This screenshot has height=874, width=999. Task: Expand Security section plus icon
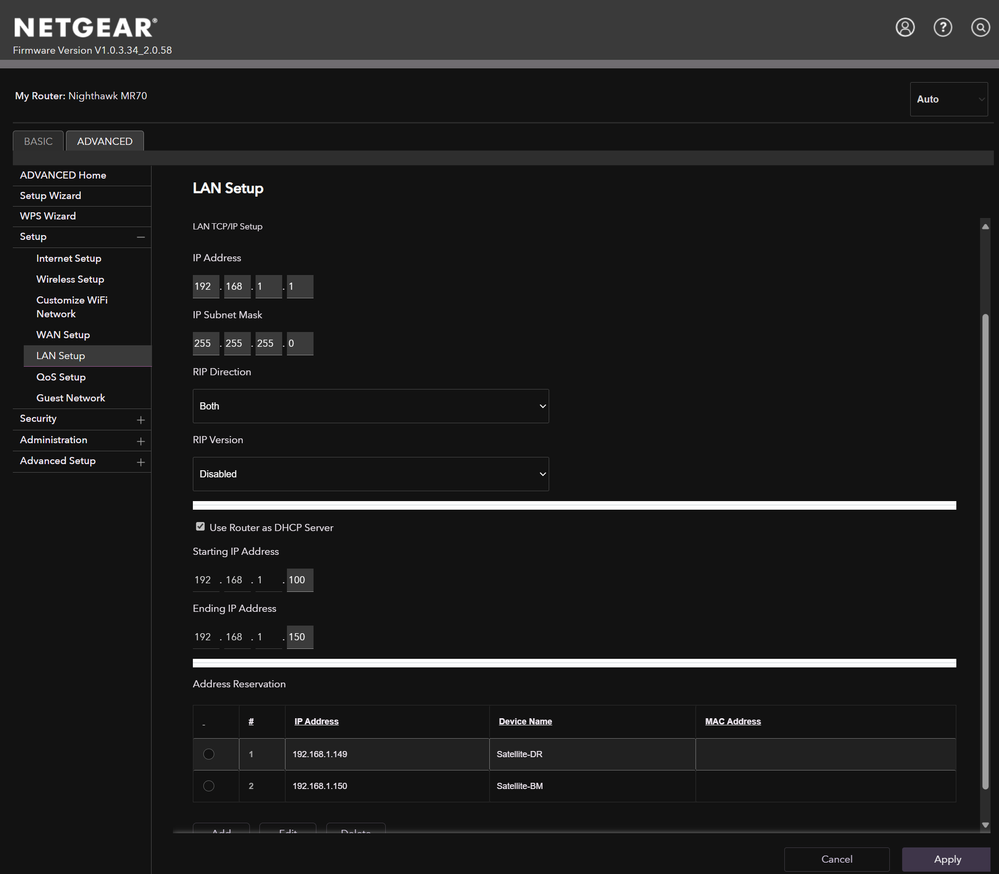(140, 420)
